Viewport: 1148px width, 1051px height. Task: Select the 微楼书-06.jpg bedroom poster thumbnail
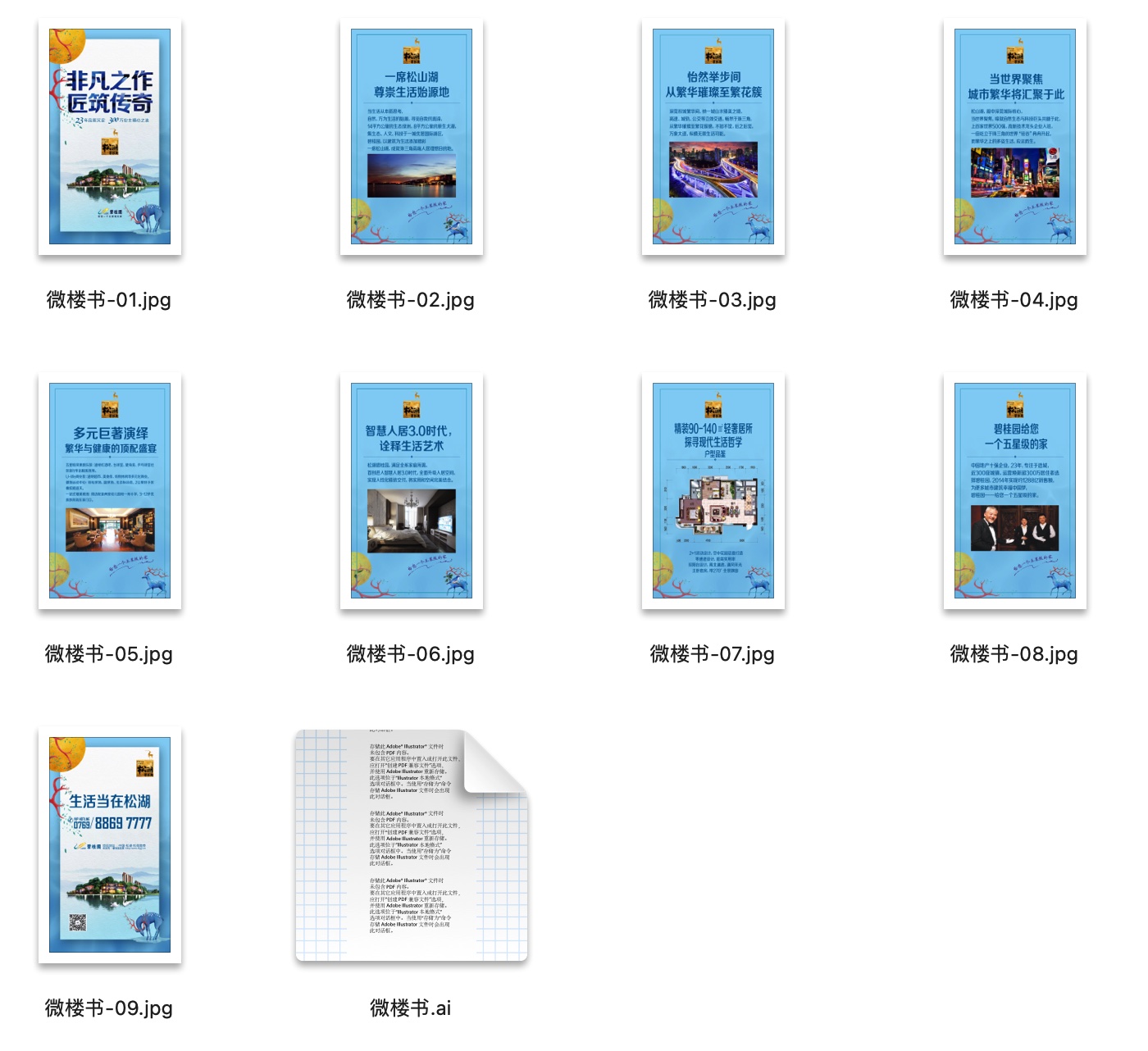412,490
